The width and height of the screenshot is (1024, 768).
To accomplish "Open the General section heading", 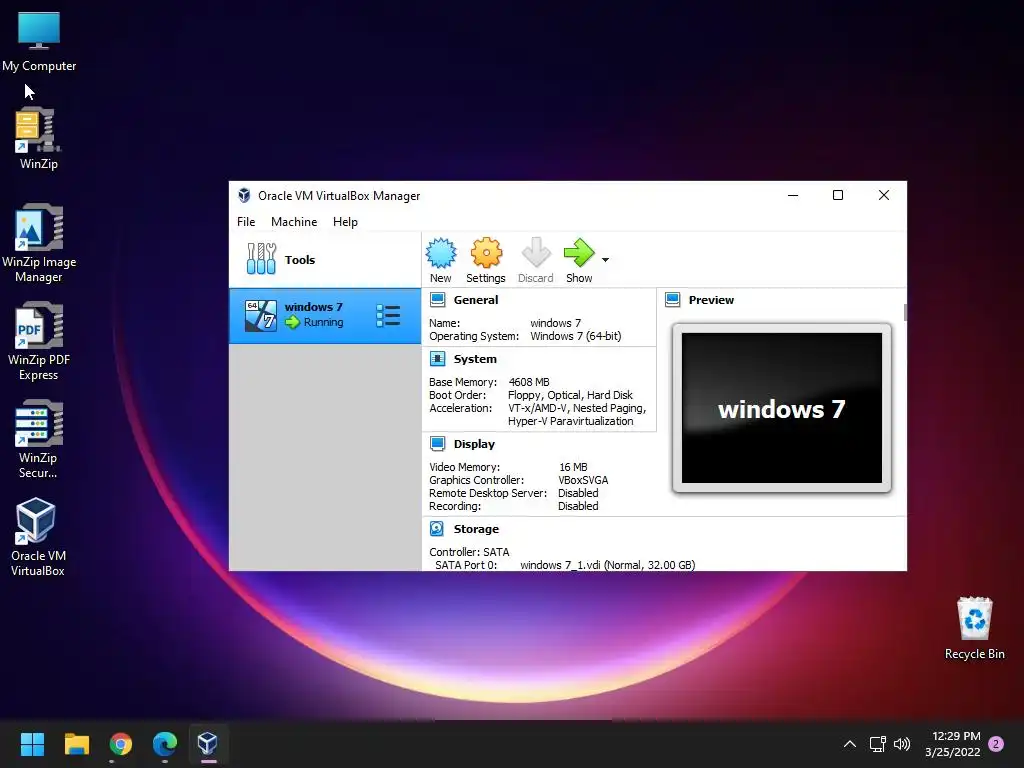I will tap(475, 300).
